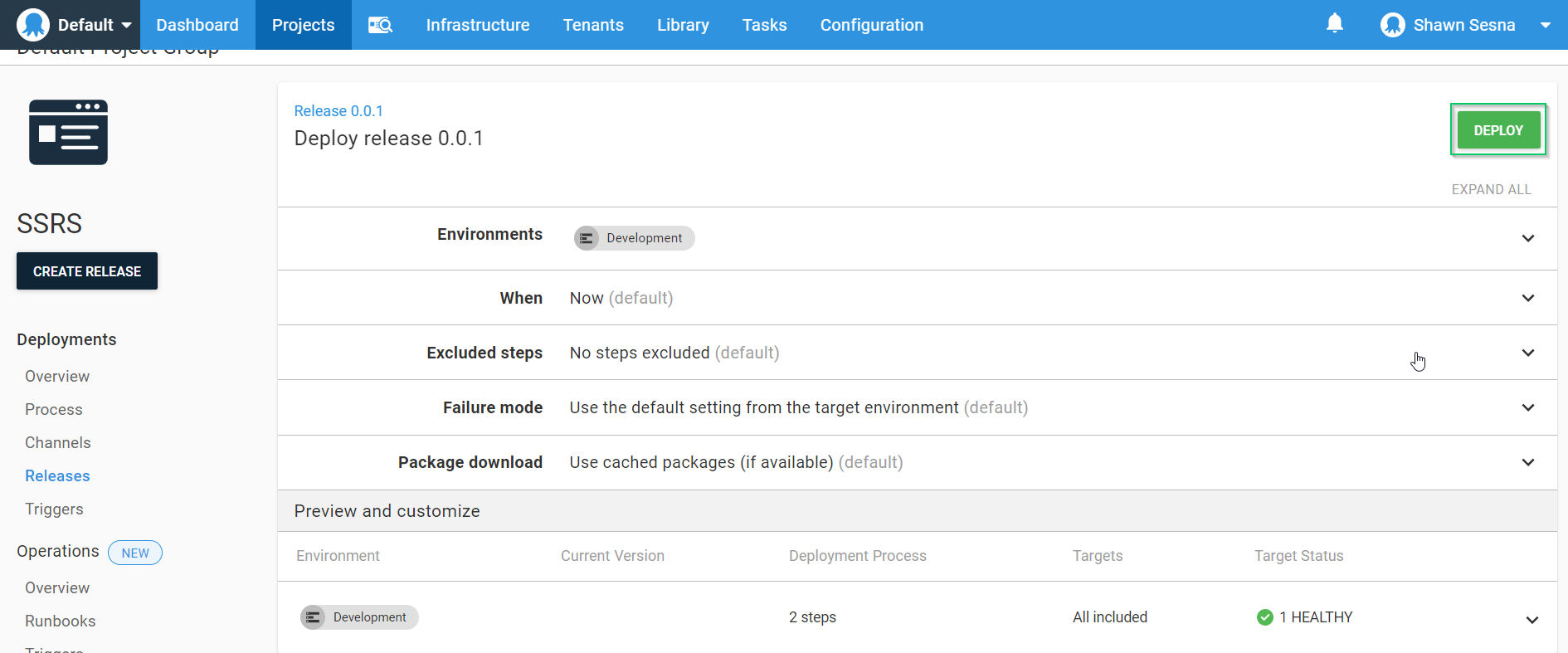
Task: Click the green healthy status checkmark
Action: click(1264, 617)
